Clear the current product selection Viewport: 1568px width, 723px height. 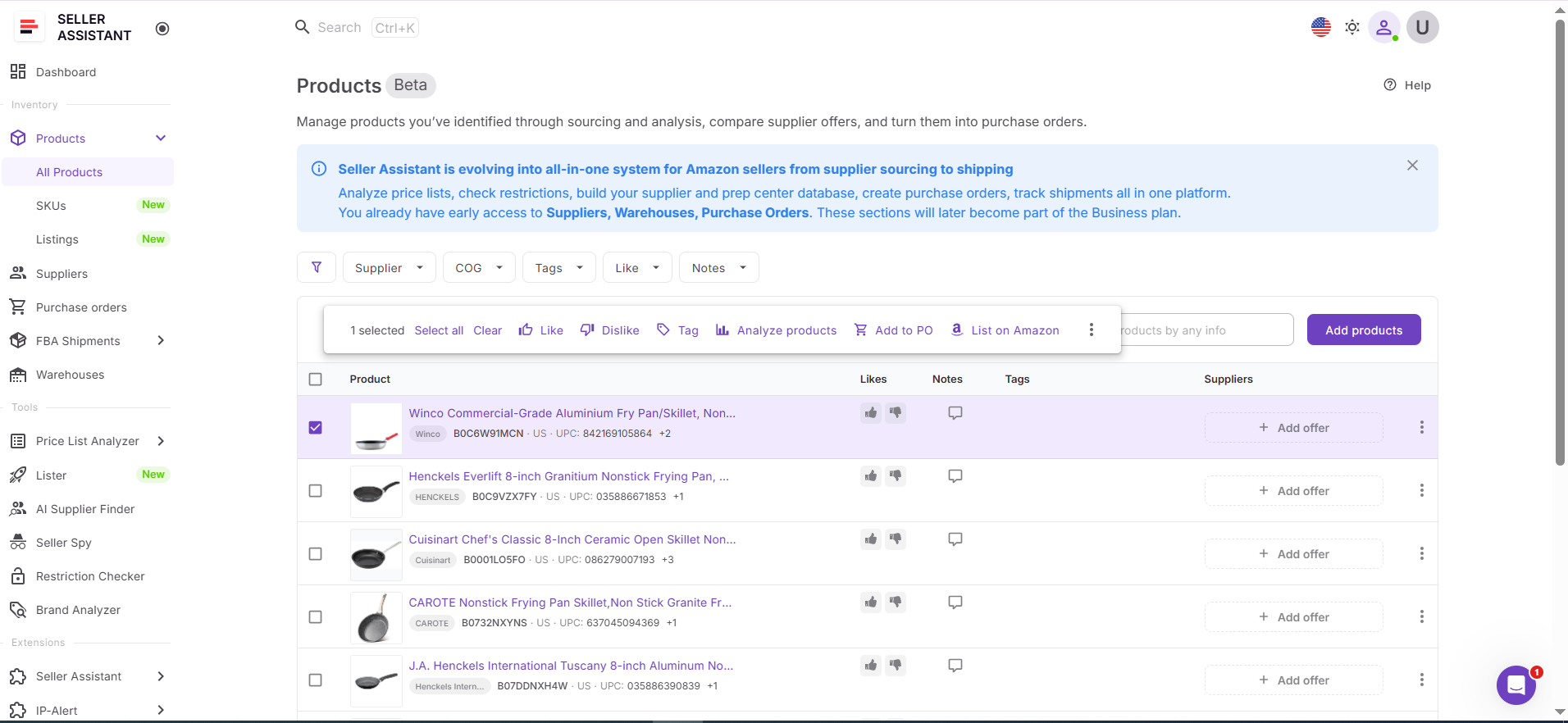click(x=488, y=330)
